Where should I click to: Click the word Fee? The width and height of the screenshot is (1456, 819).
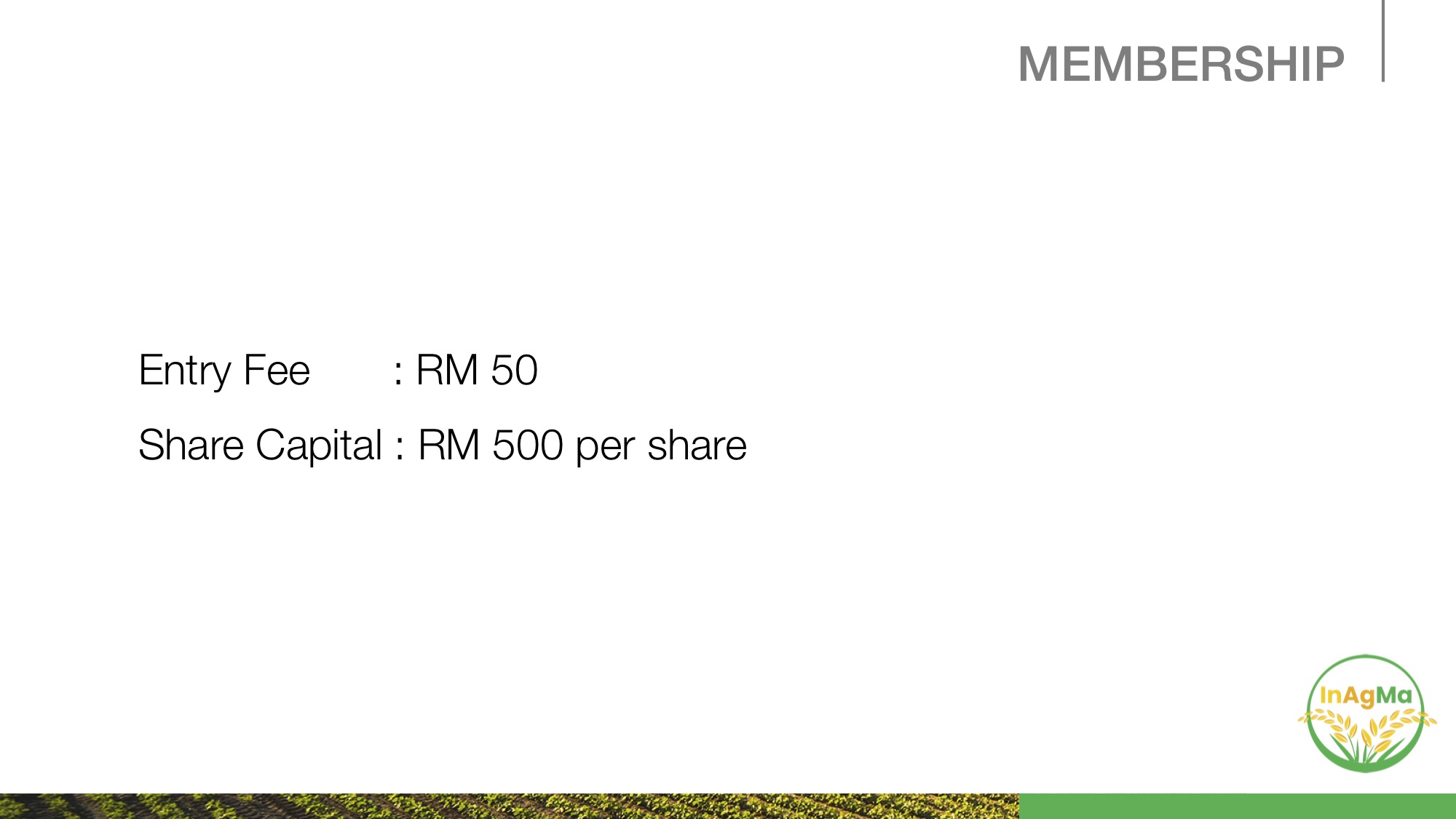click(277, 371)
